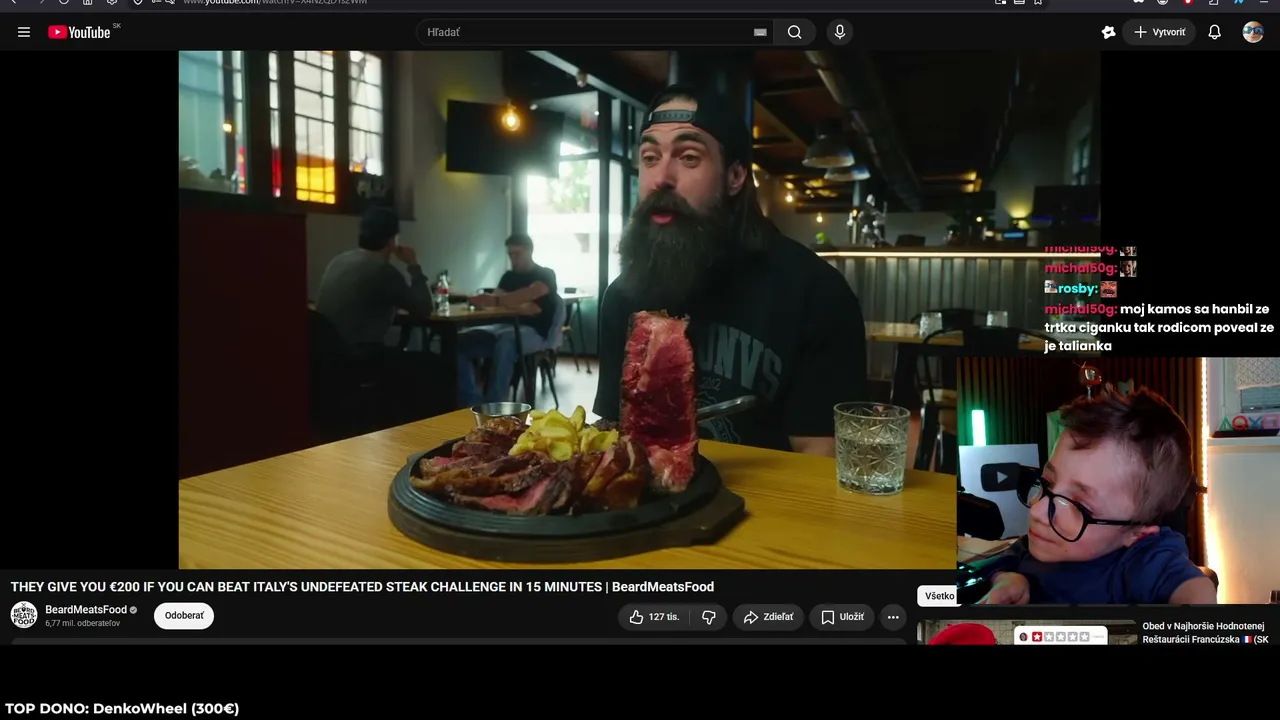Screen dimensions: 1280x720
Task: Open the 'Obed v Najhoršie Hodnotenej Reštaurácii' video
Action: (1205, 633)
